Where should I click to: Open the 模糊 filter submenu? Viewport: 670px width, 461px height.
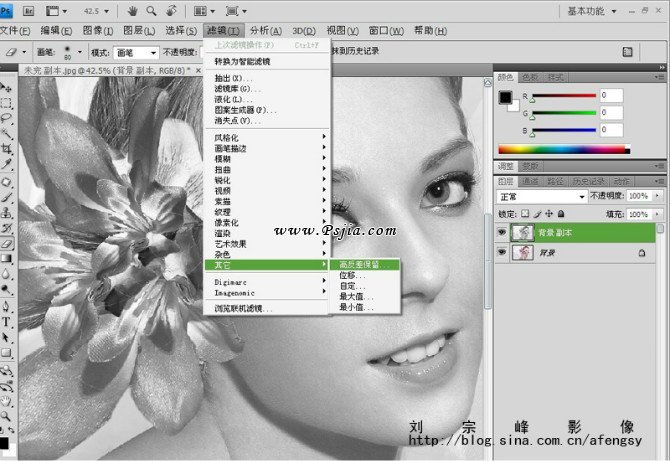click(x=267, y=159)
